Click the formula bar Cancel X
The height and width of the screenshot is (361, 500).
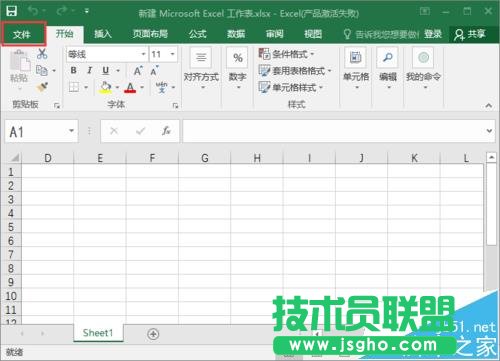tap(114, 131)
